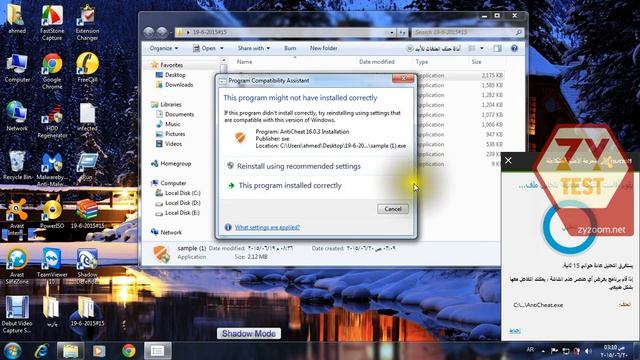This screenshot has width=640, height=360.
Task: Sort by Type column header
Action: (x=422, y=62)
